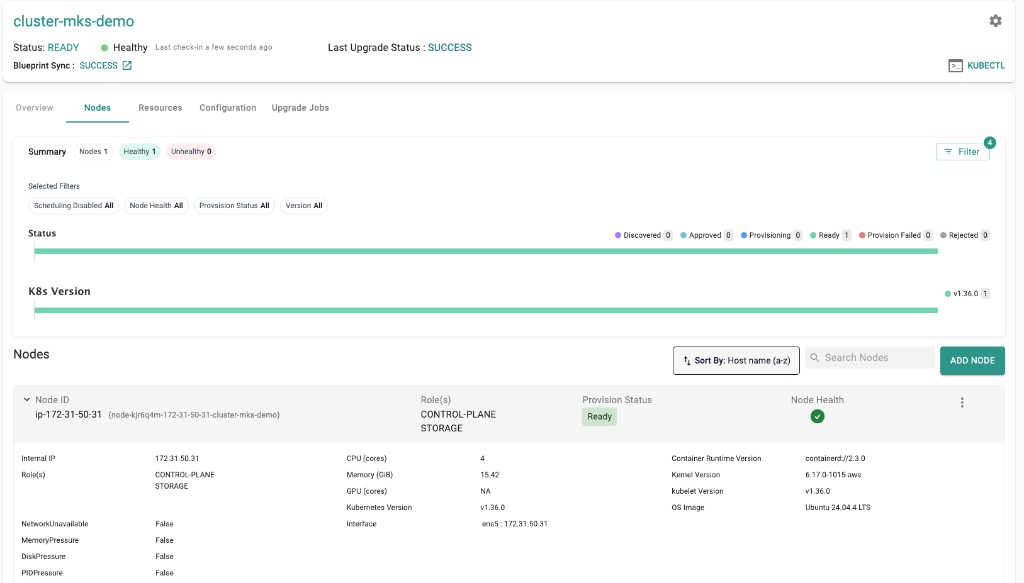
Task: Select the Healthy 1 summary chip
Action: (140, 151)
